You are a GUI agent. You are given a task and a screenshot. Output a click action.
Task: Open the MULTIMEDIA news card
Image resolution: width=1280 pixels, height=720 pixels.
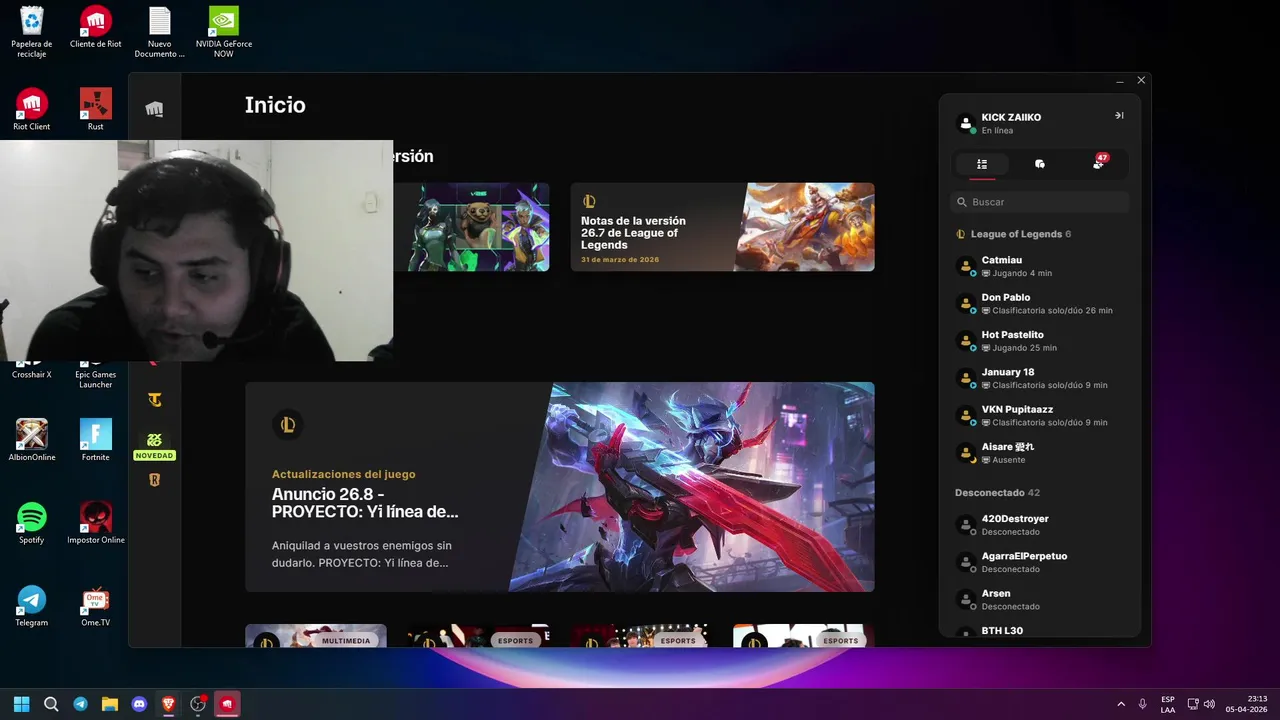pyautogui.click(x=316, y=636)
